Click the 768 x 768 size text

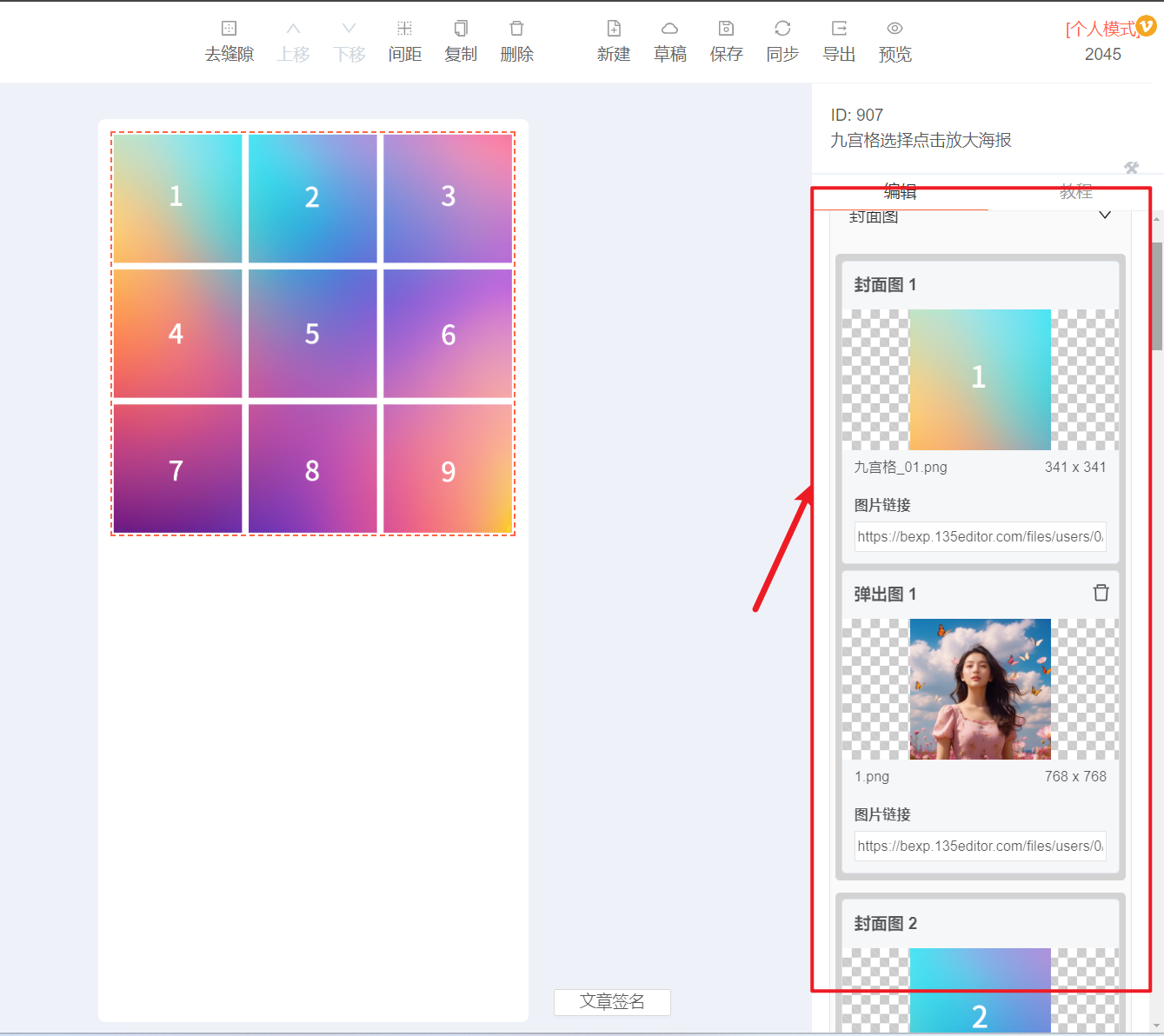1075,776
